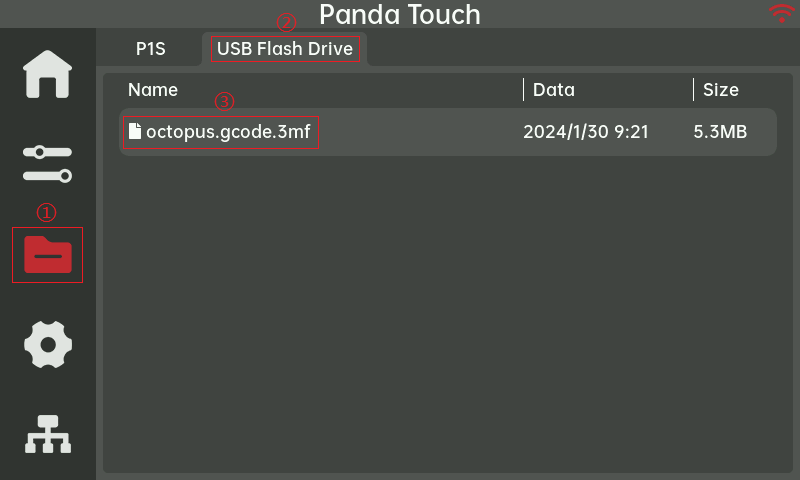Click document icon beside octopus.gcode.3mf
The width and height of the screenshot is (800, 480).
point(135,131)
